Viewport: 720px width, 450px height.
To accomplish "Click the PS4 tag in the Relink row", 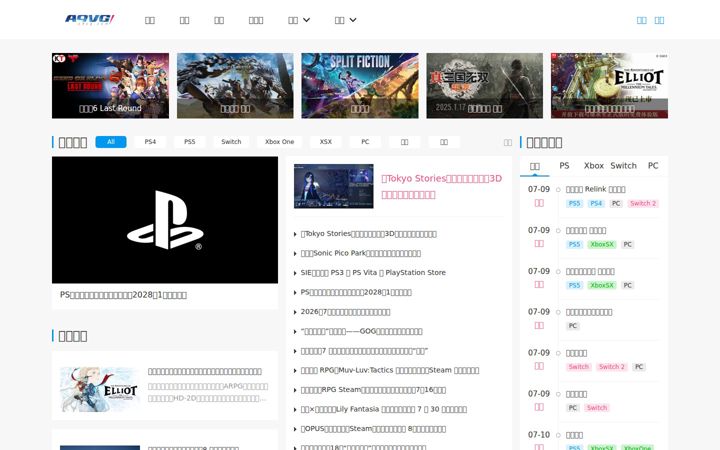I will point(596,203).
